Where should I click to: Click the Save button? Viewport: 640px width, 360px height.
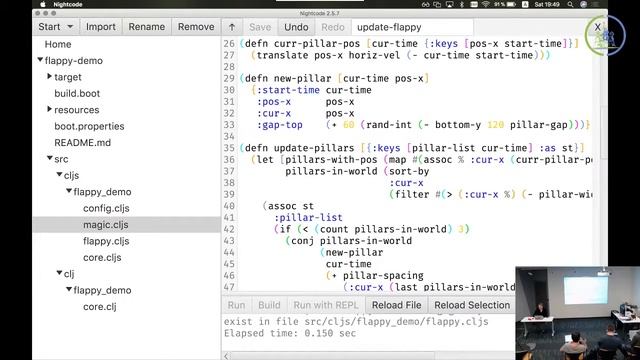tap(260, 27)
